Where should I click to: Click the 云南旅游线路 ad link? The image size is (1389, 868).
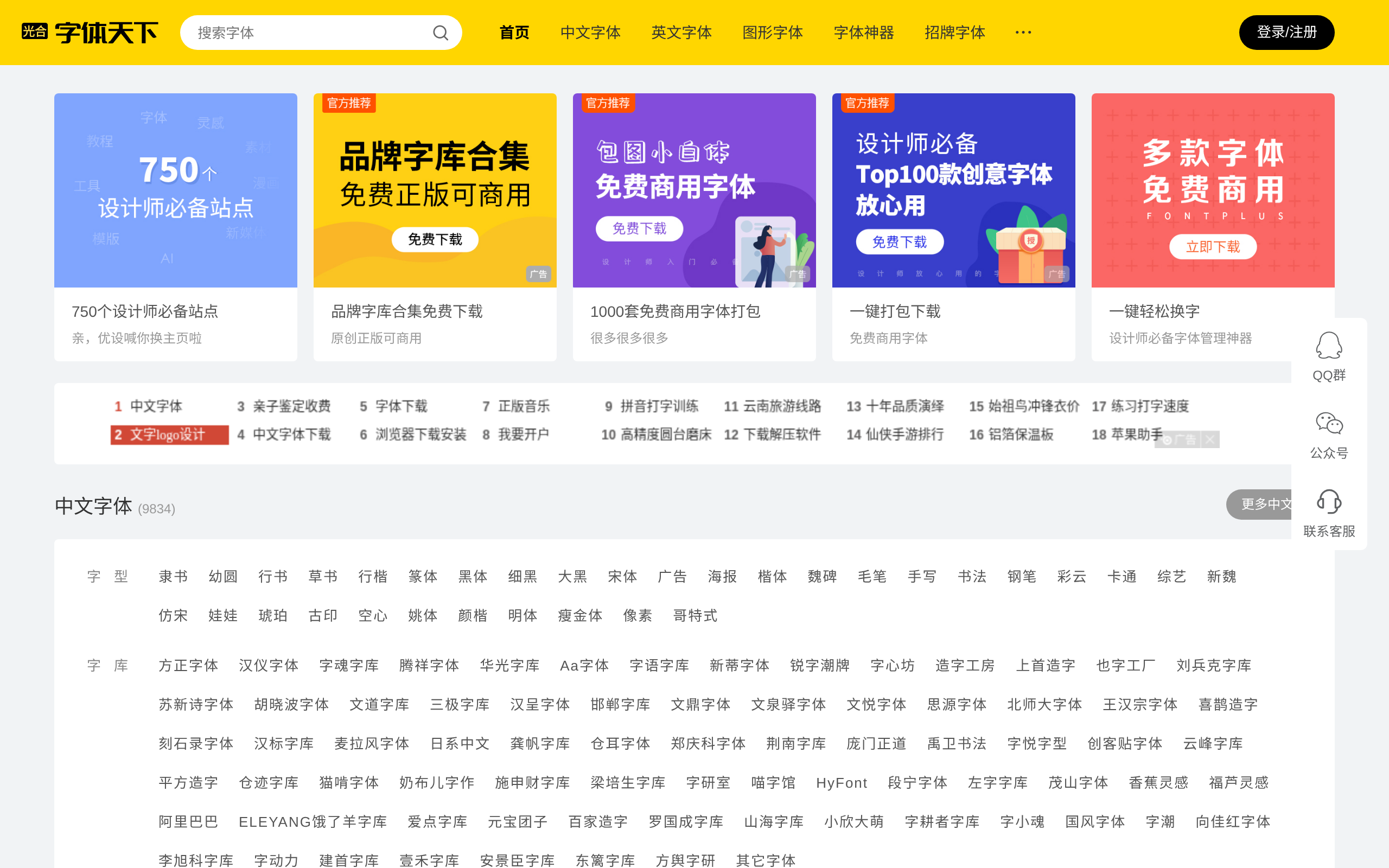782,406
